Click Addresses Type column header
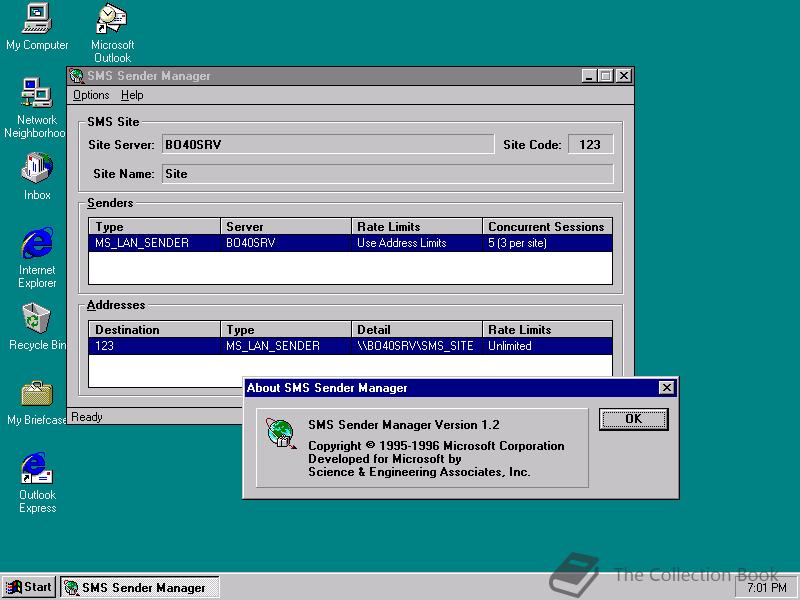Image resolution: width=800 pixels, height=600 pixels. (286, 330)
